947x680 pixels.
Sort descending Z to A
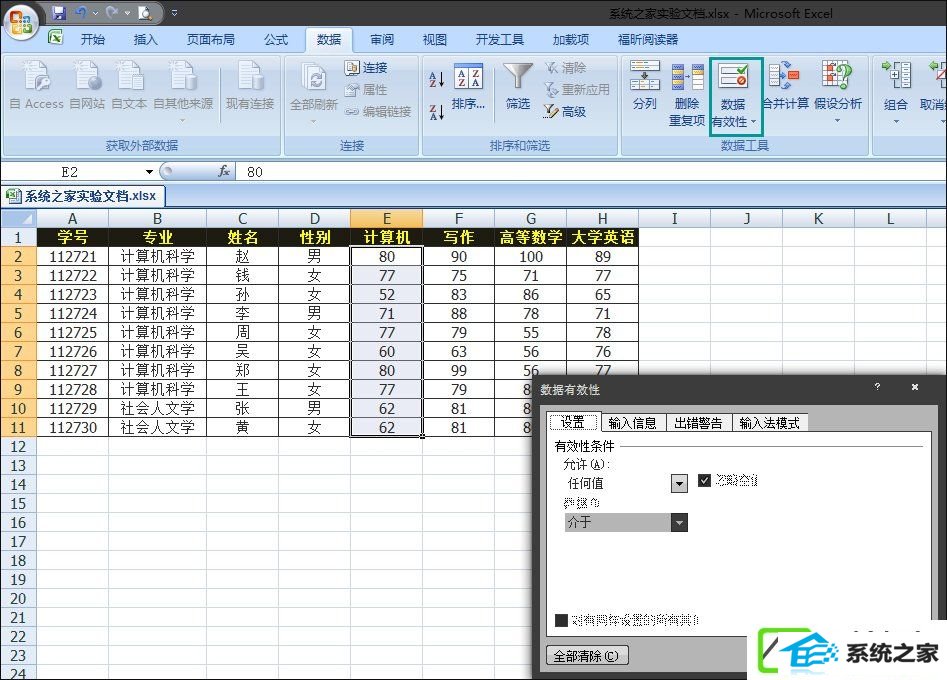[436, 112]
